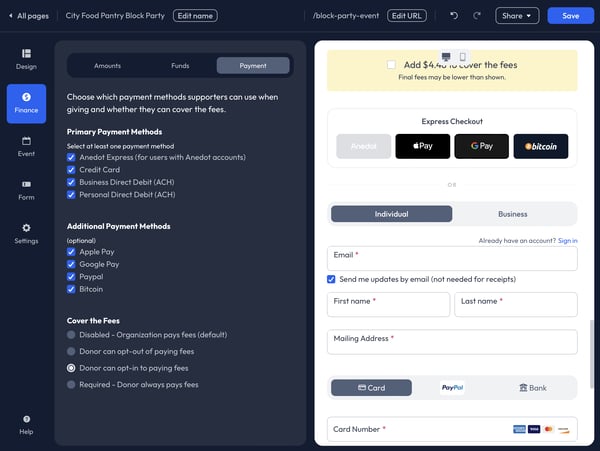Toggle Personal Direct Debit (ACH)
The image size is (600, 451).
pyautogui.click(x=71, y=195)
